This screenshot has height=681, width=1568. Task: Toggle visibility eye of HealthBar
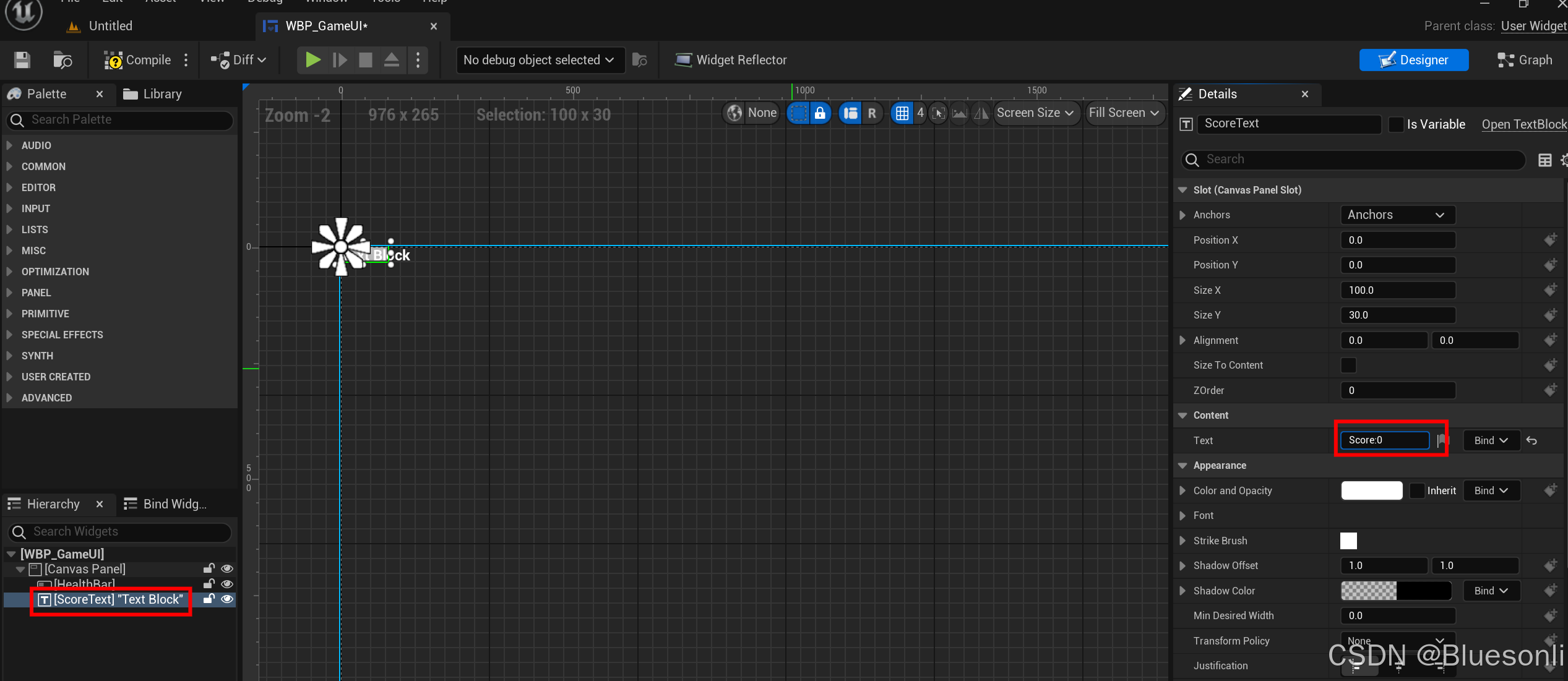point(227,584)
